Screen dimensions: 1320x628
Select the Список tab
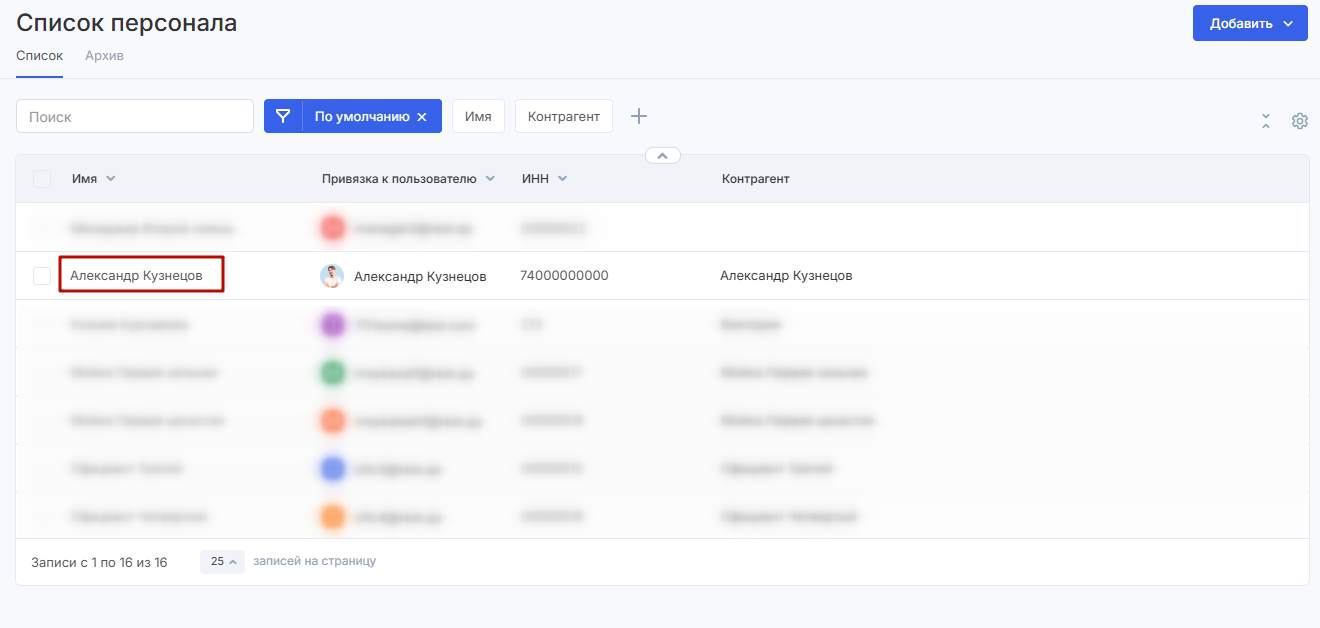tap(39, 56)
